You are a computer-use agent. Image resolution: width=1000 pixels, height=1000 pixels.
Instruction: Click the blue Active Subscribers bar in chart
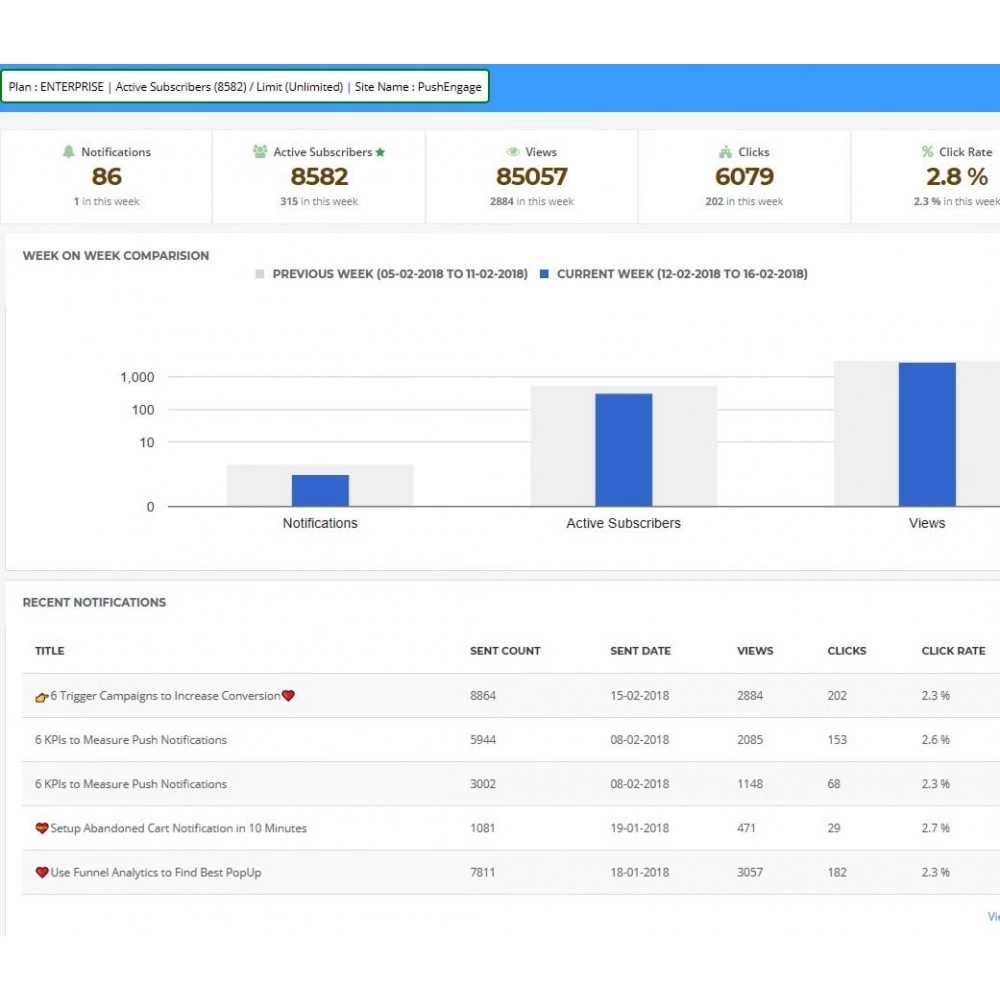pyautogui.click(x=624, y=450)
